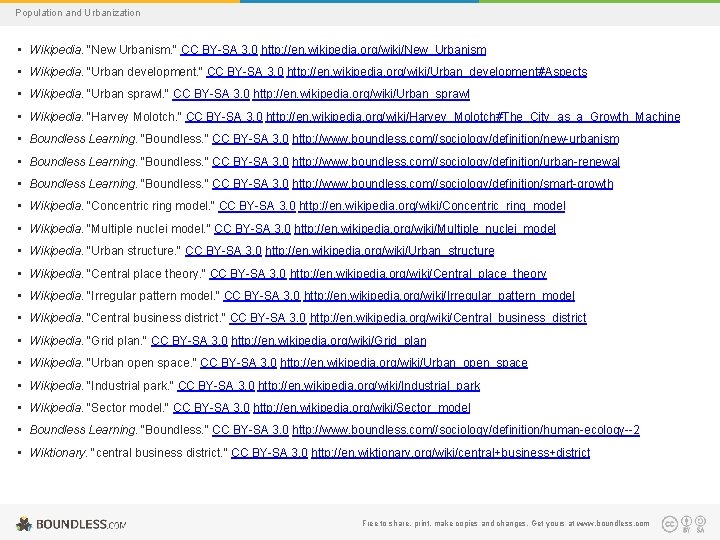Click the italic "Wiktionary" source name
Viewport: 720px width, 540px height.
(x=57, y=453)
